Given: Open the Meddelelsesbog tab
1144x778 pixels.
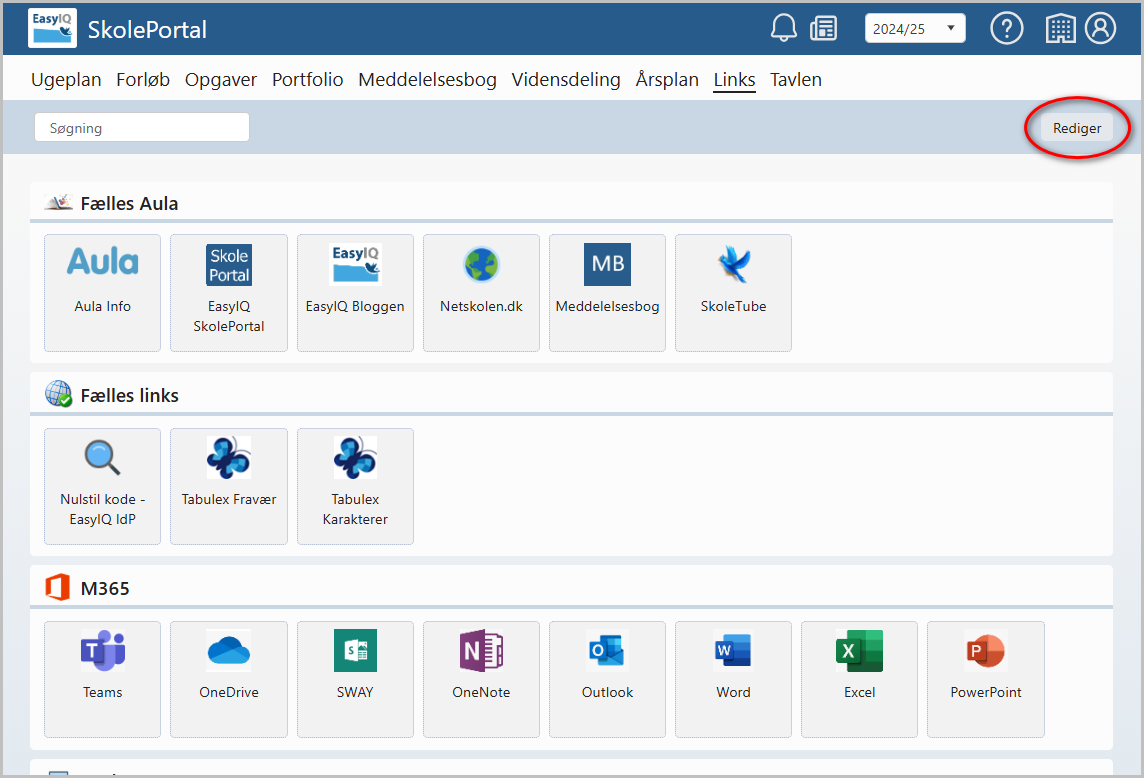Looking at the screenshot, I should 428,80.
